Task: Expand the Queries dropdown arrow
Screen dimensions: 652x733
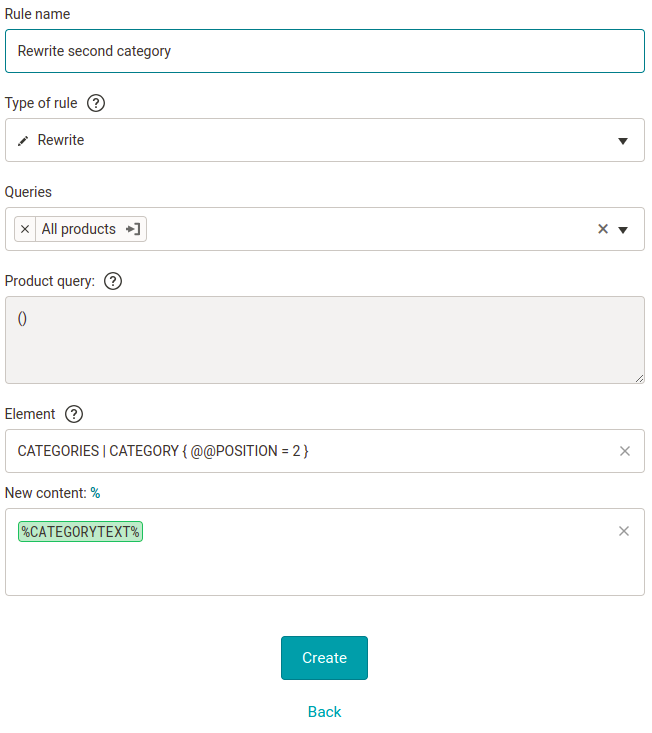Action: point(623,230)
